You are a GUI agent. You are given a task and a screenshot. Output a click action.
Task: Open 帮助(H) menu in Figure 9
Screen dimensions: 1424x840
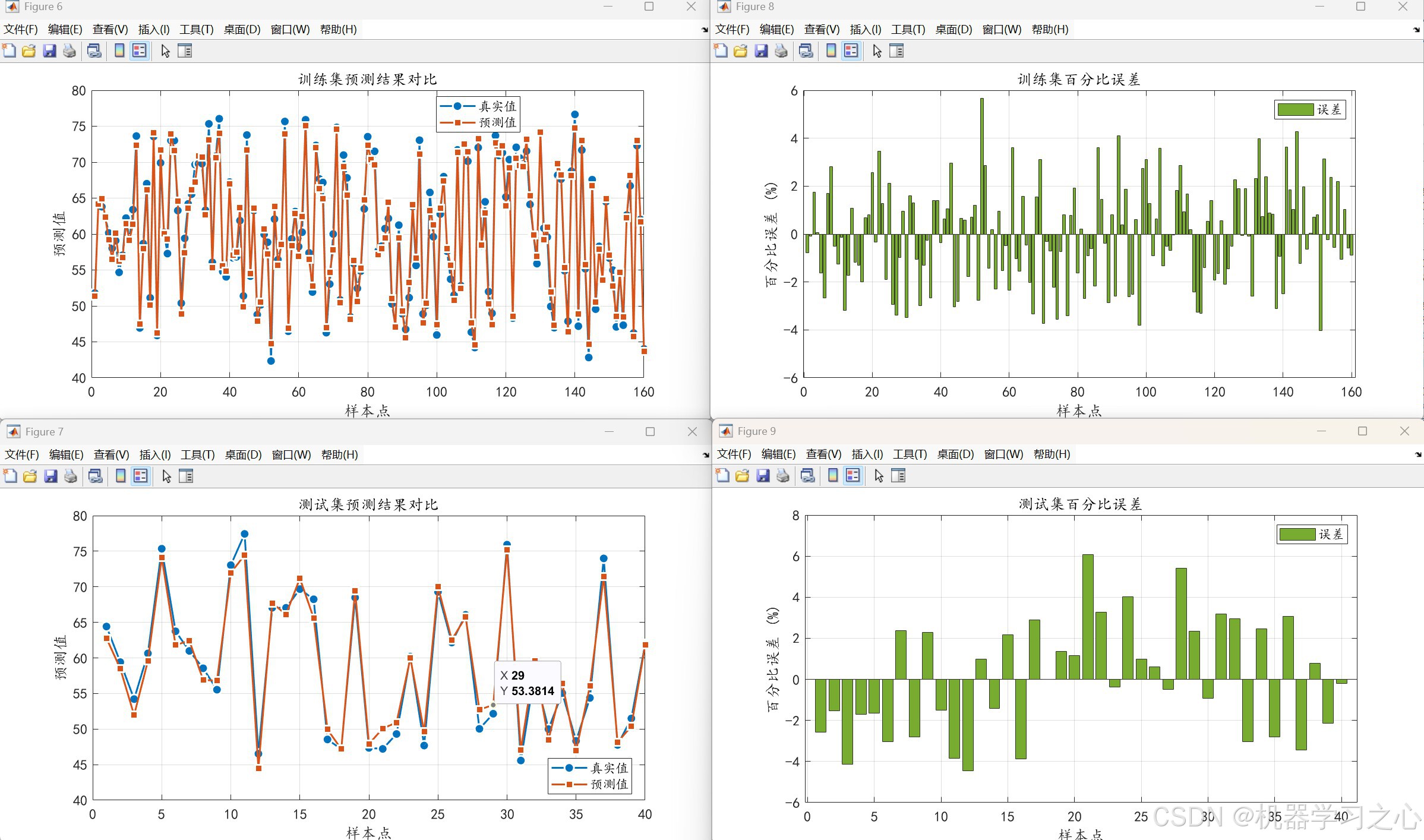coord(1052,454)
